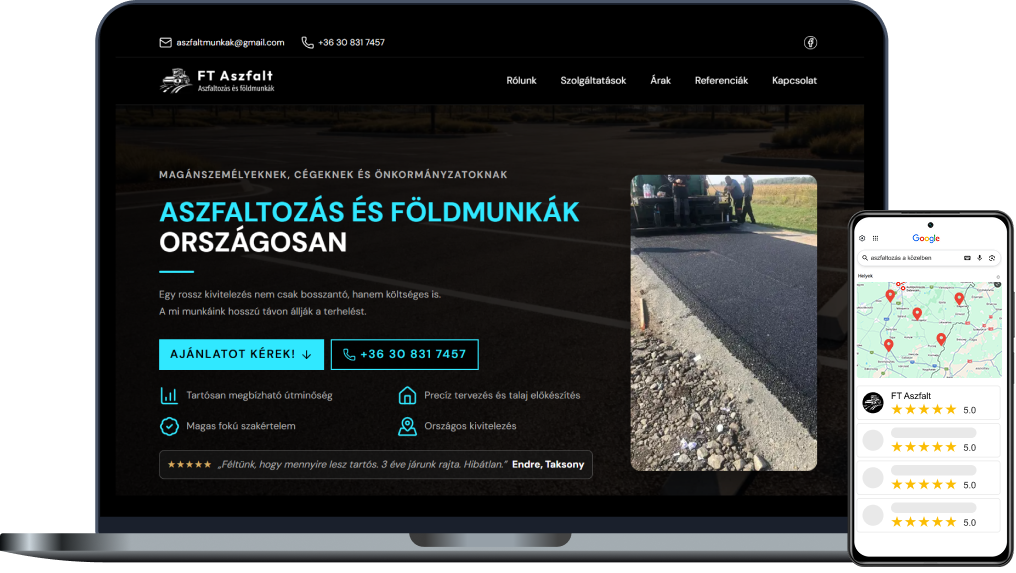This screenshot has height=573, width=1016.
Task: Click the Google logo on the phone
Action: pos(926,239)
